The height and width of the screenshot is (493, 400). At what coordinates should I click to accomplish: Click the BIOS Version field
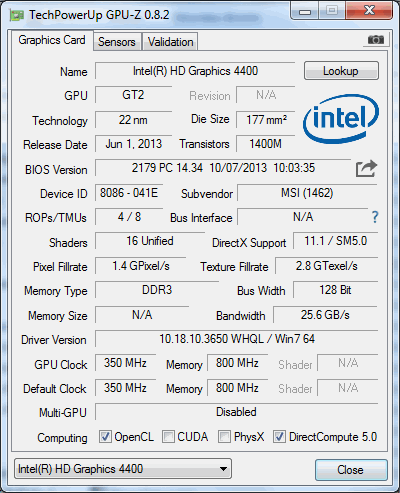pyautogui.click(x=223, y=168)
